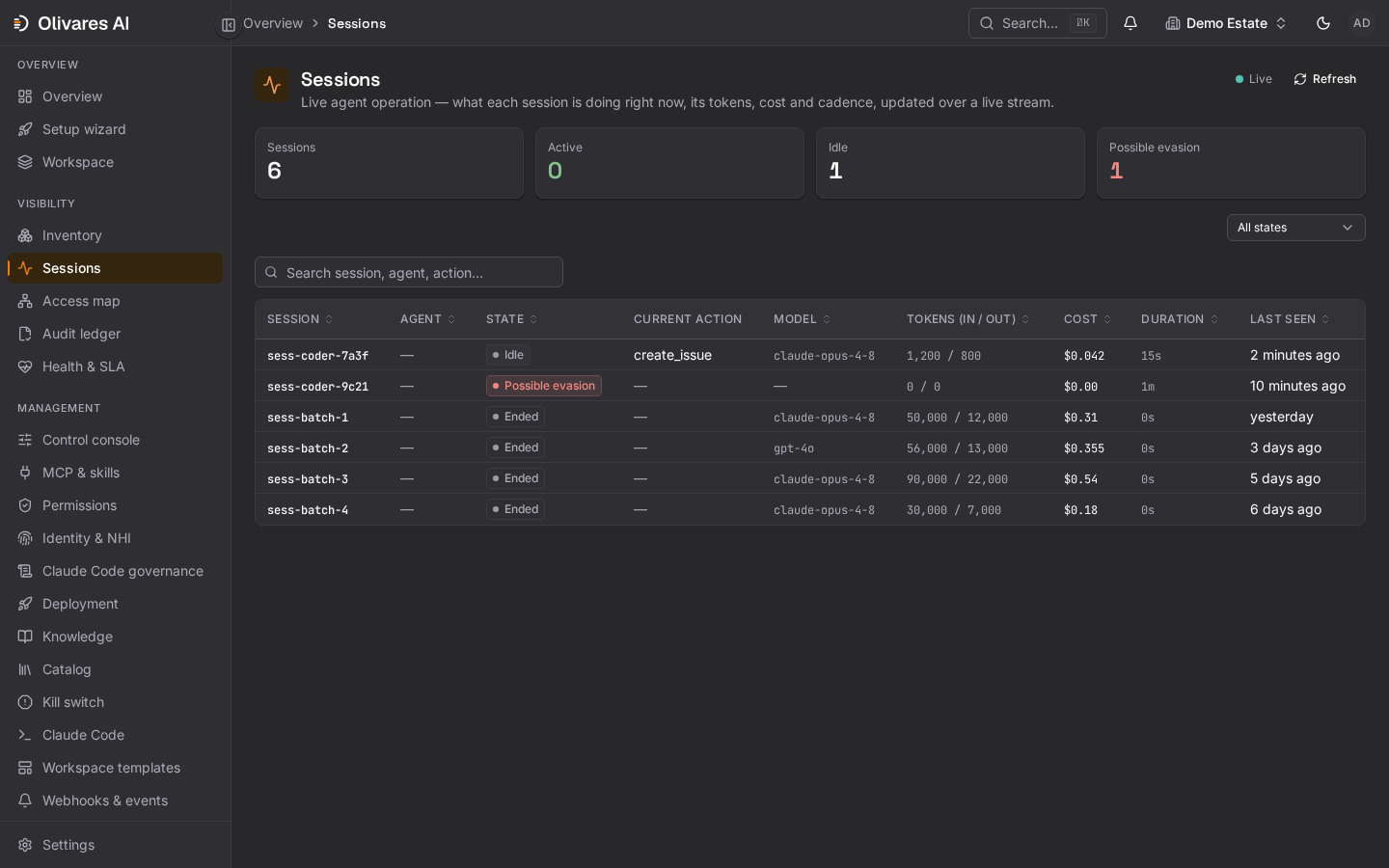Screen dimensions: 1389x868
Task: Go to Overview in the sidebar
Action: click(115, 96)
